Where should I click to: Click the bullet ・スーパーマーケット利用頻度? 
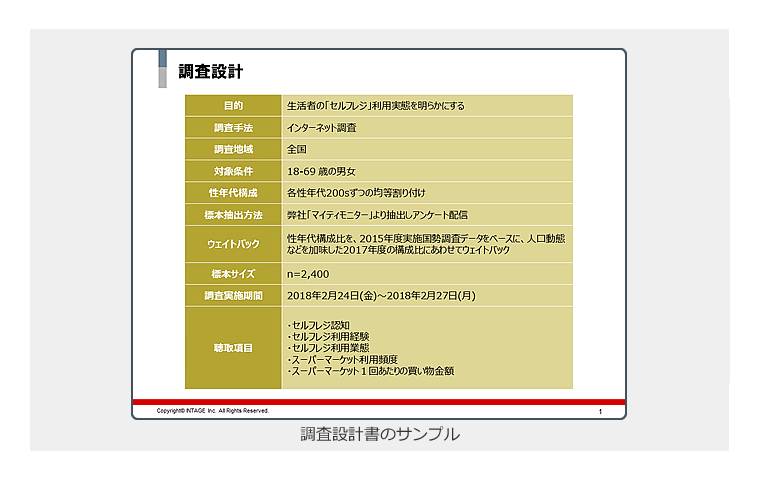(342, 360)
